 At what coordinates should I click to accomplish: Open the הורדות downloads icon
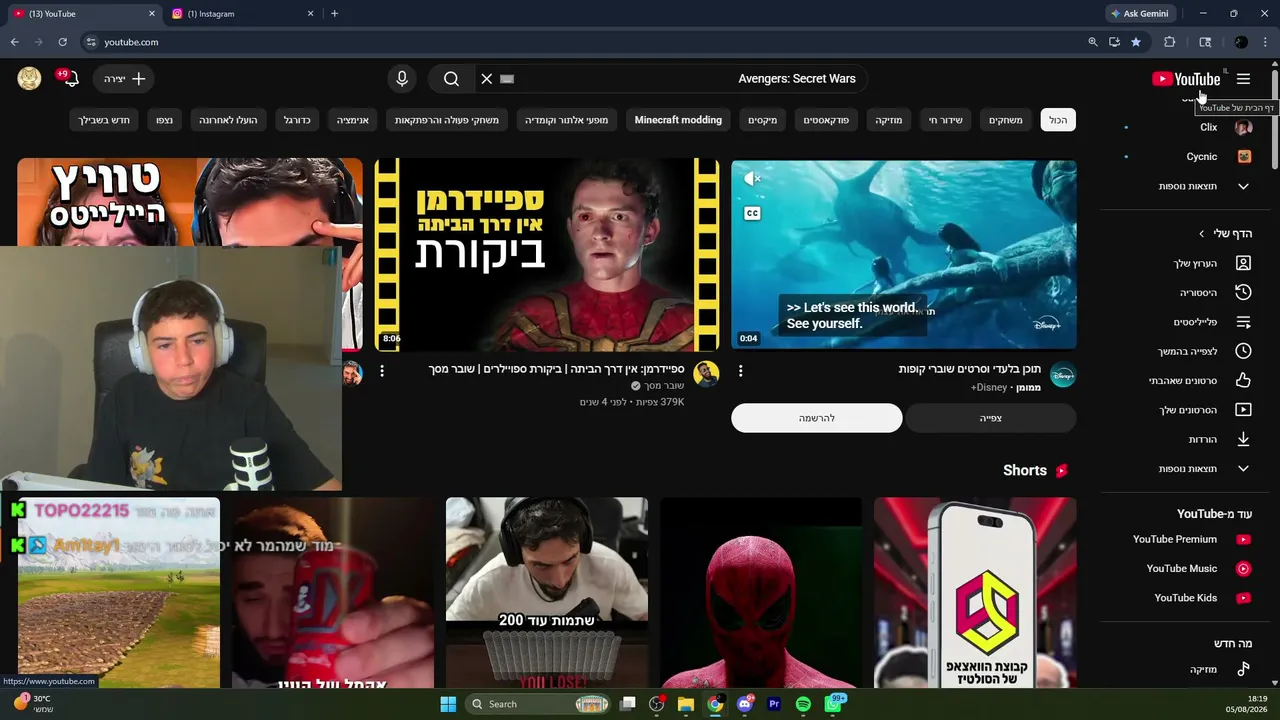click(x=1243, y=439)
